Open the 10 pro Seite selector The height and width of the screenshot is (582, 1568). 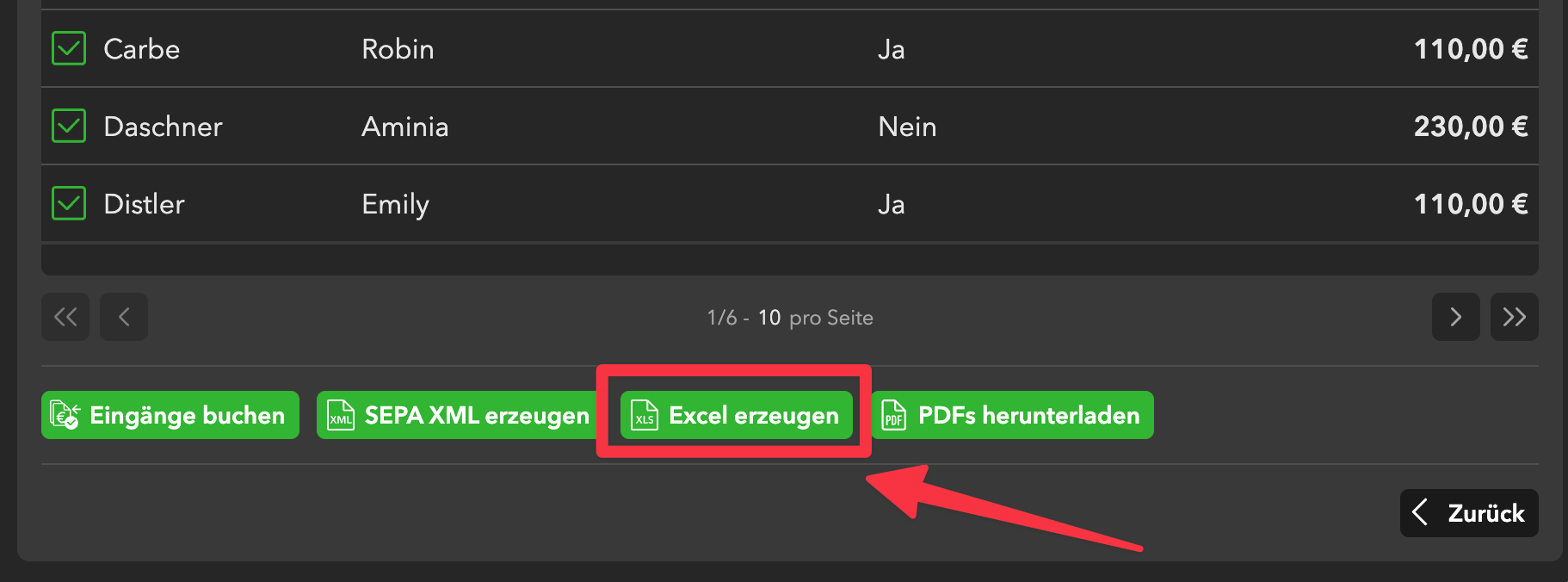click(x=769, y=318)
